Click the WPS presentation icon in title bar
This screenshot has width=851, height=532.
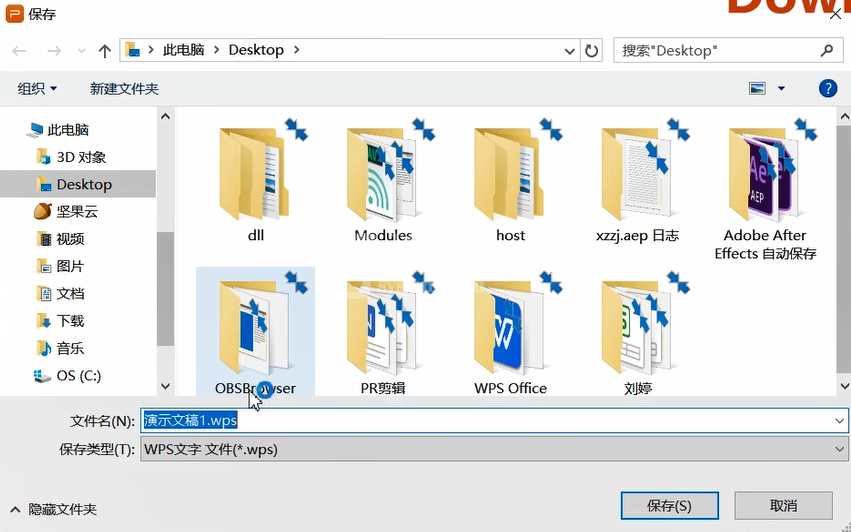click(15, 14)
